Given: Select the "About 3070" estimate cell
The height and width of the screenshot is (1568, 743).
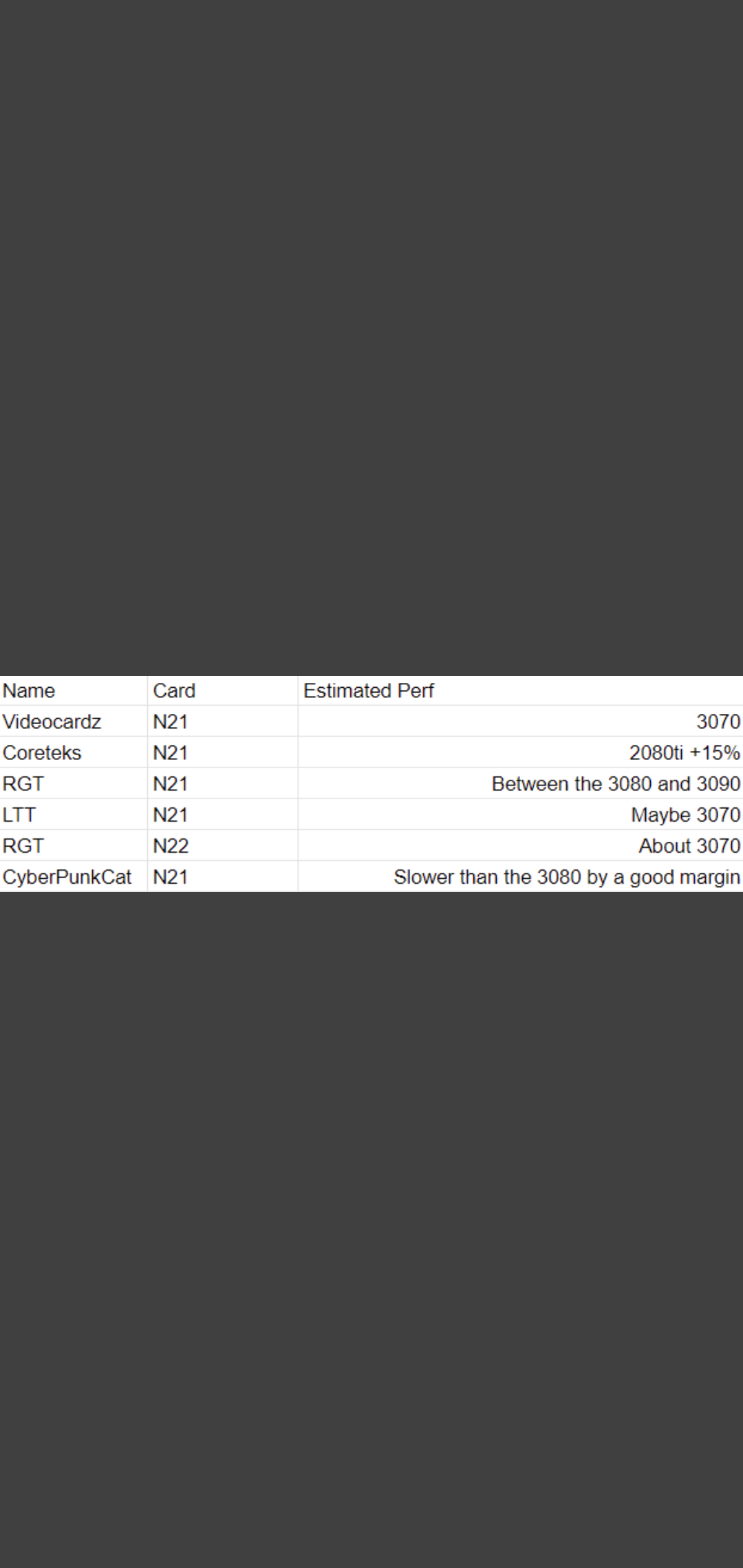Looking at the screenshot, I should click(x=689, y=846).
